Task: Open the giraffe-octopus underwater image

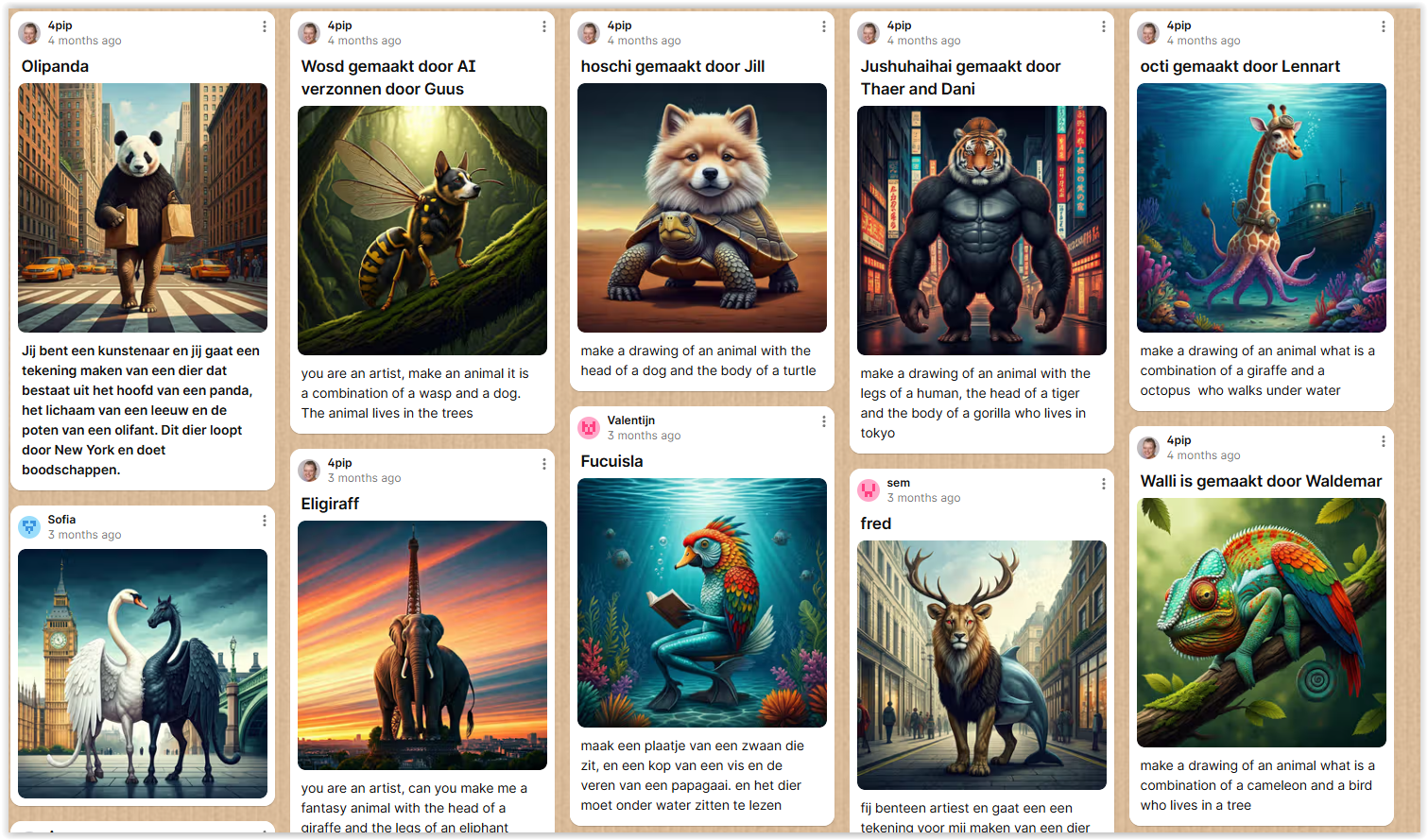Action: point(1262,208)
